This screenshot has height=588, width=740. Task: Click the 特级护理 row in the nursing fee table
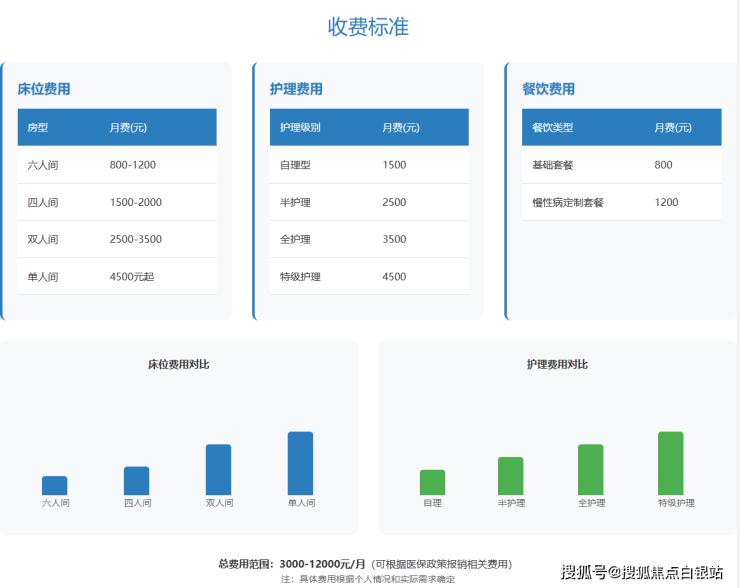368,277
